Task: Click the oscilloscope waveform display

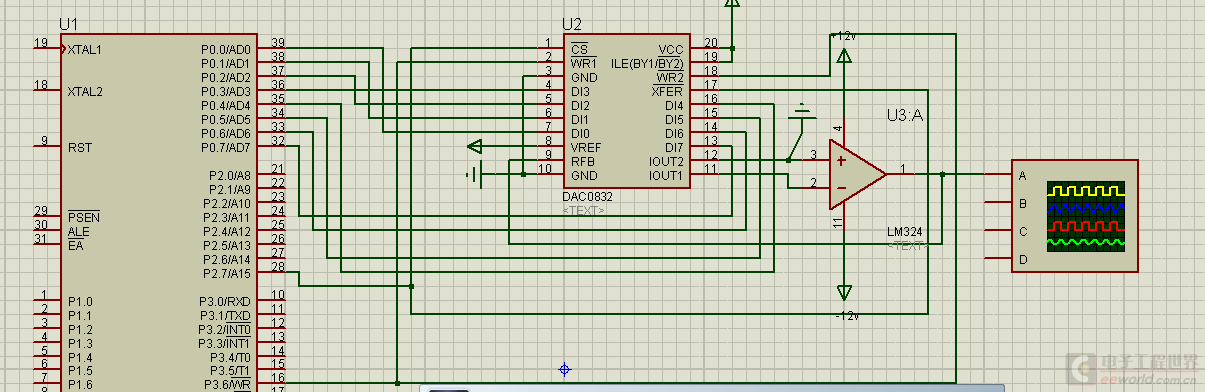Action: tap(1085, 214)
